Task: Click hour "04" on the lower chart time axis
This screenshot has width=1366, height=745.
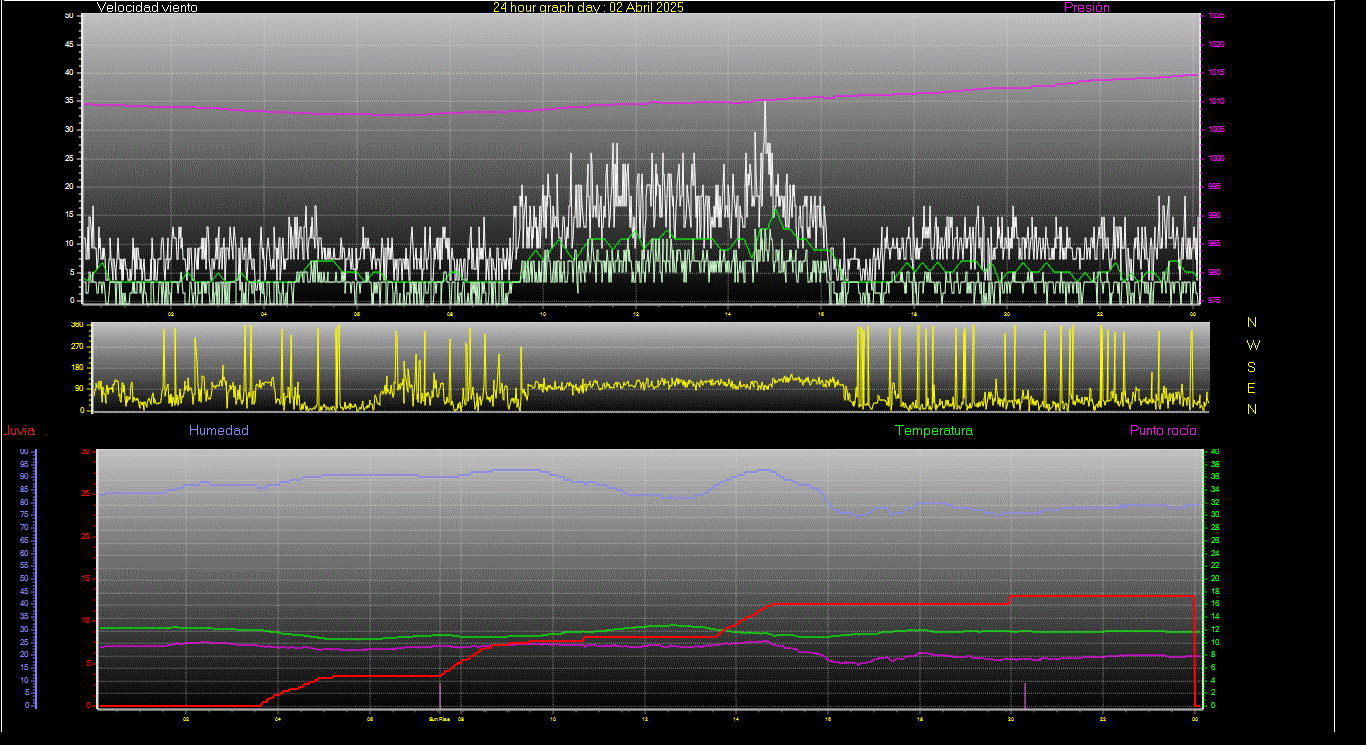Action: pyautogui.click(x=278, y=718)
